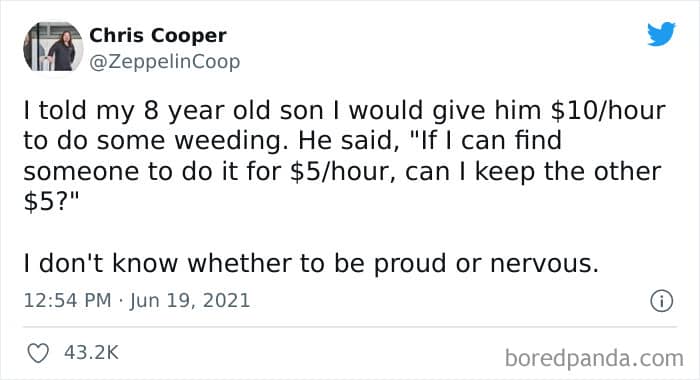Click the word "weeding" in the tweet
This screenshot has width=700, height=380.
pyautogui.click(x=231, y=141)
